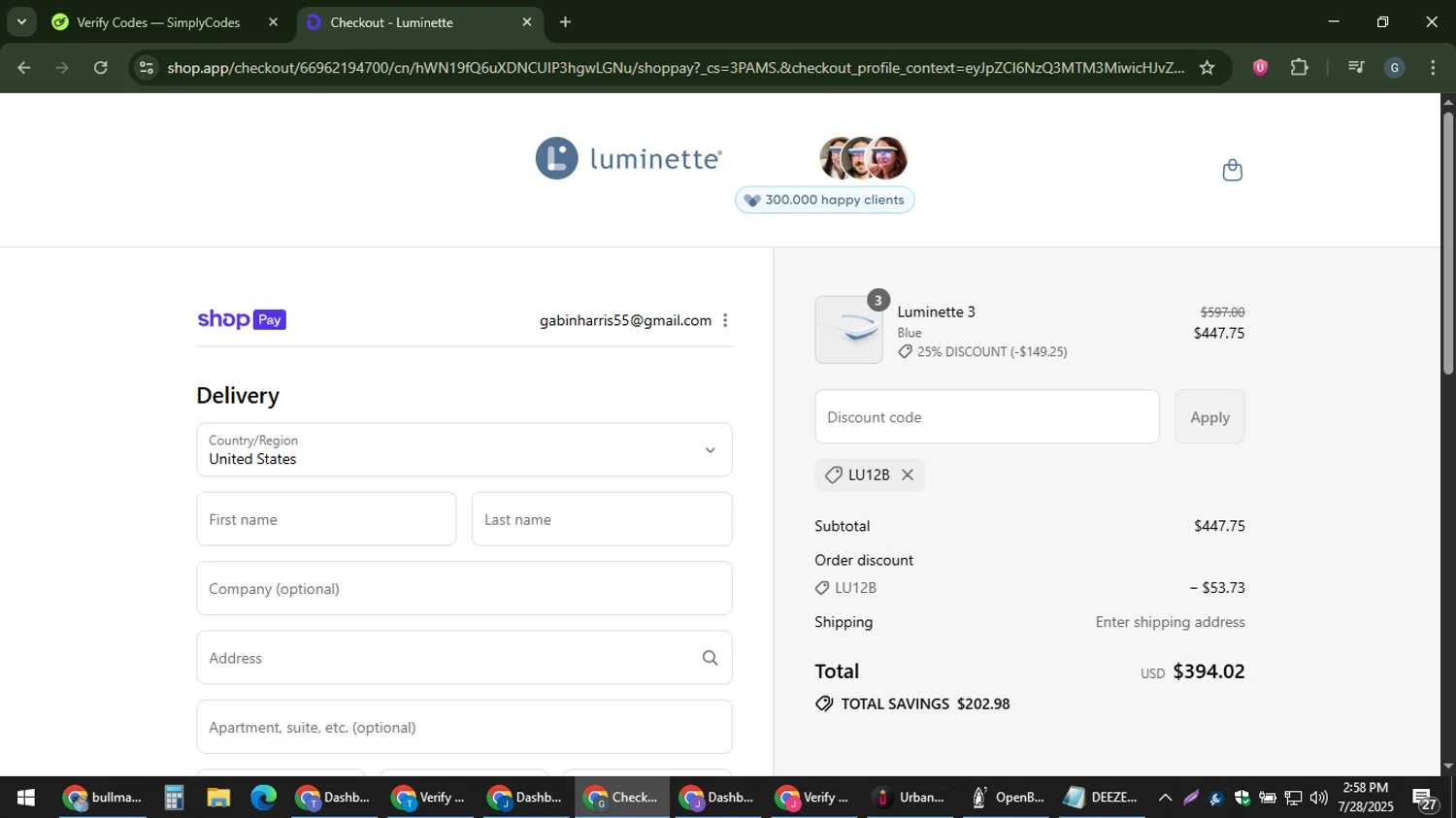
Task: Click the address search magnifier icon
Action: [x=710, y=658]
